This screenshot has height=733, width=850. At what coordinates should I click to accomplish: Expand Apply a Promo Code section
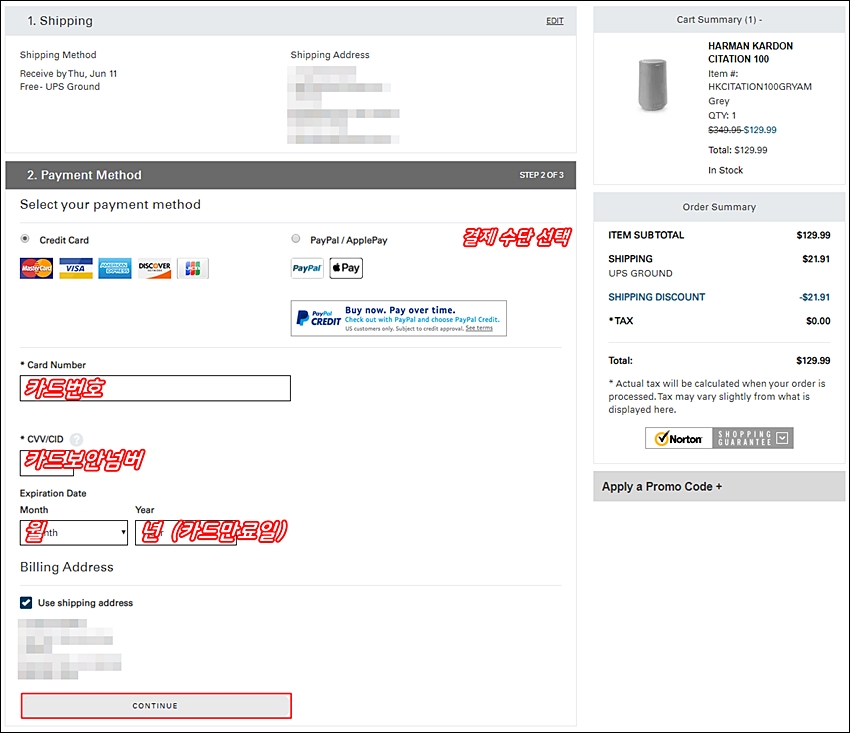719,486
